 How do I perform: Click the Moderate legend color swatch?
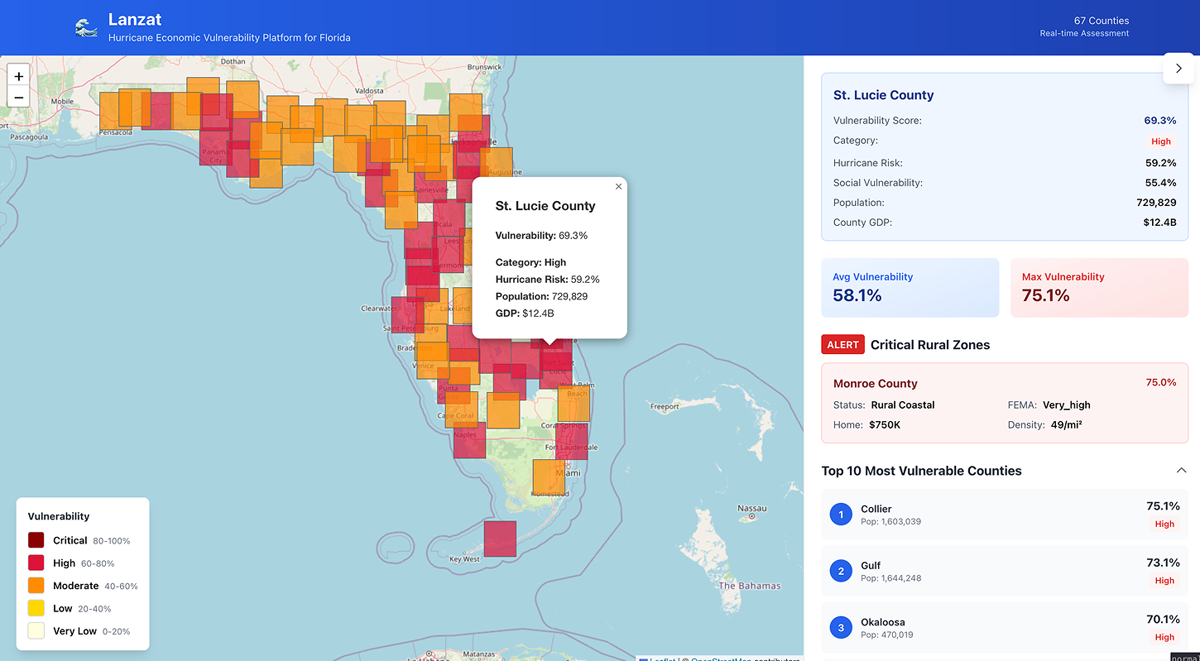pyautogui.click(x=36, y=586)
